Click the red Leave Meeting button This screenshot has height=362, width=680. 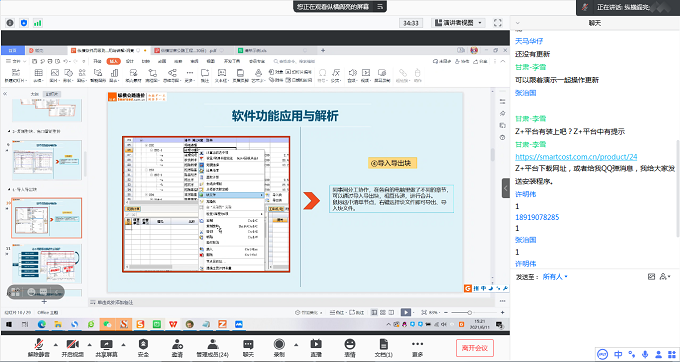(475, 348)
